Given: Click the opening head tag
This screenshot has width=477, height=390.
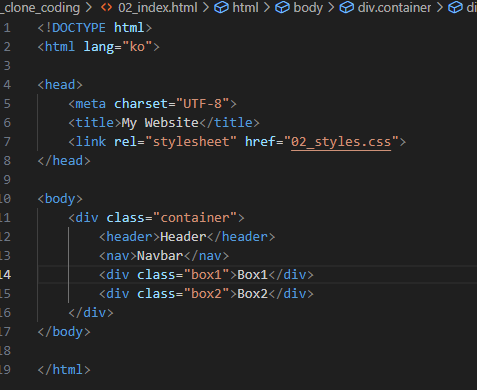Looking at the screenshot, I should click(60, 85).
